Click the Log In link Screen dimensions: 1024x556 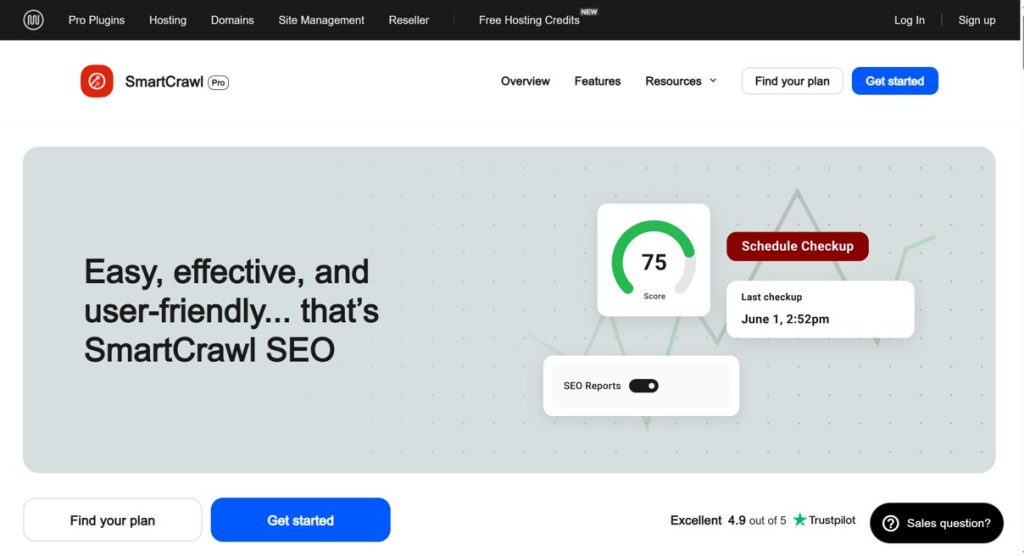coord(909,20)
